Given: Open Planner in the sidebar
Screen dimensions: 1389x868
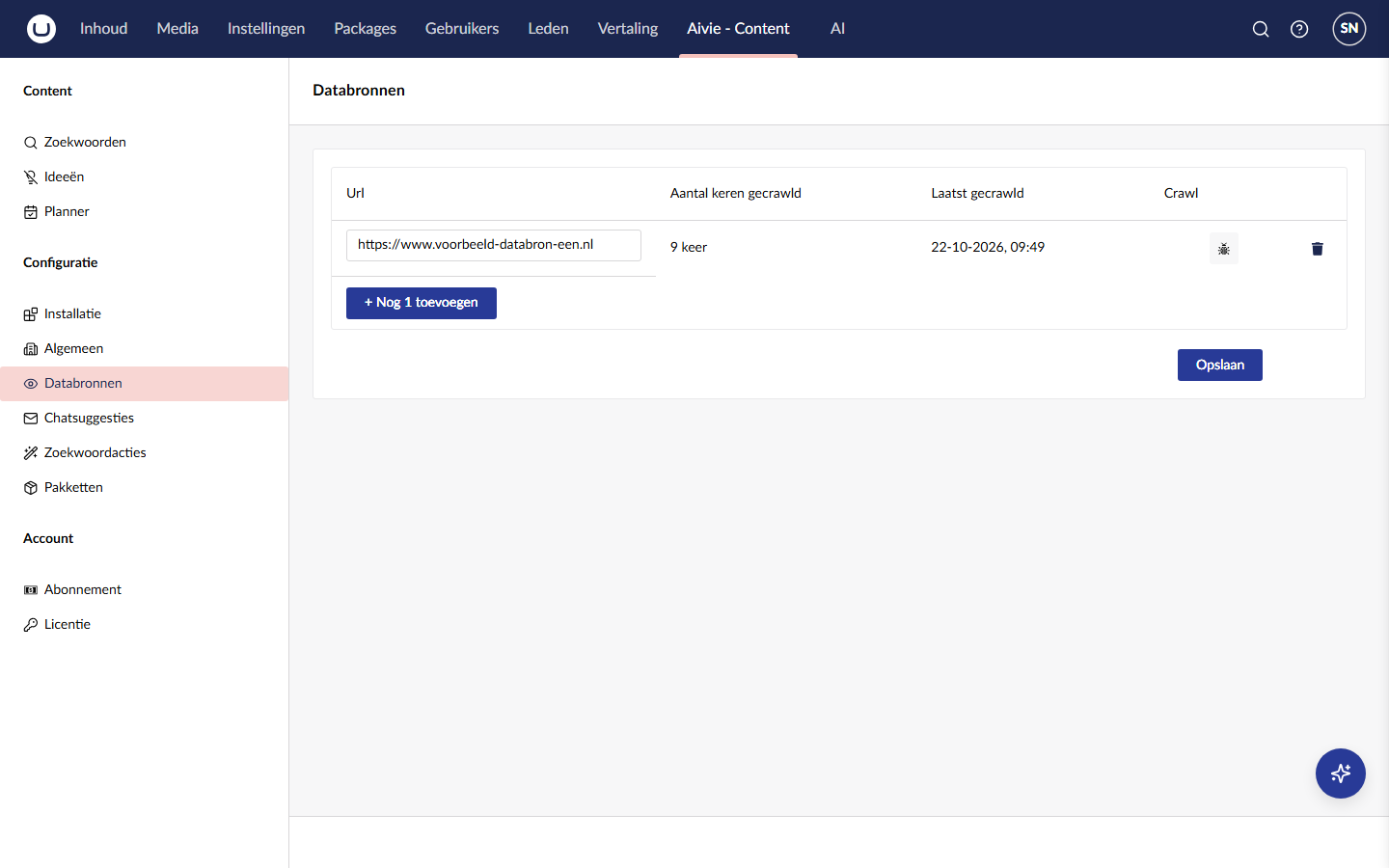Looking at the screenshot, I should point(145,212).
